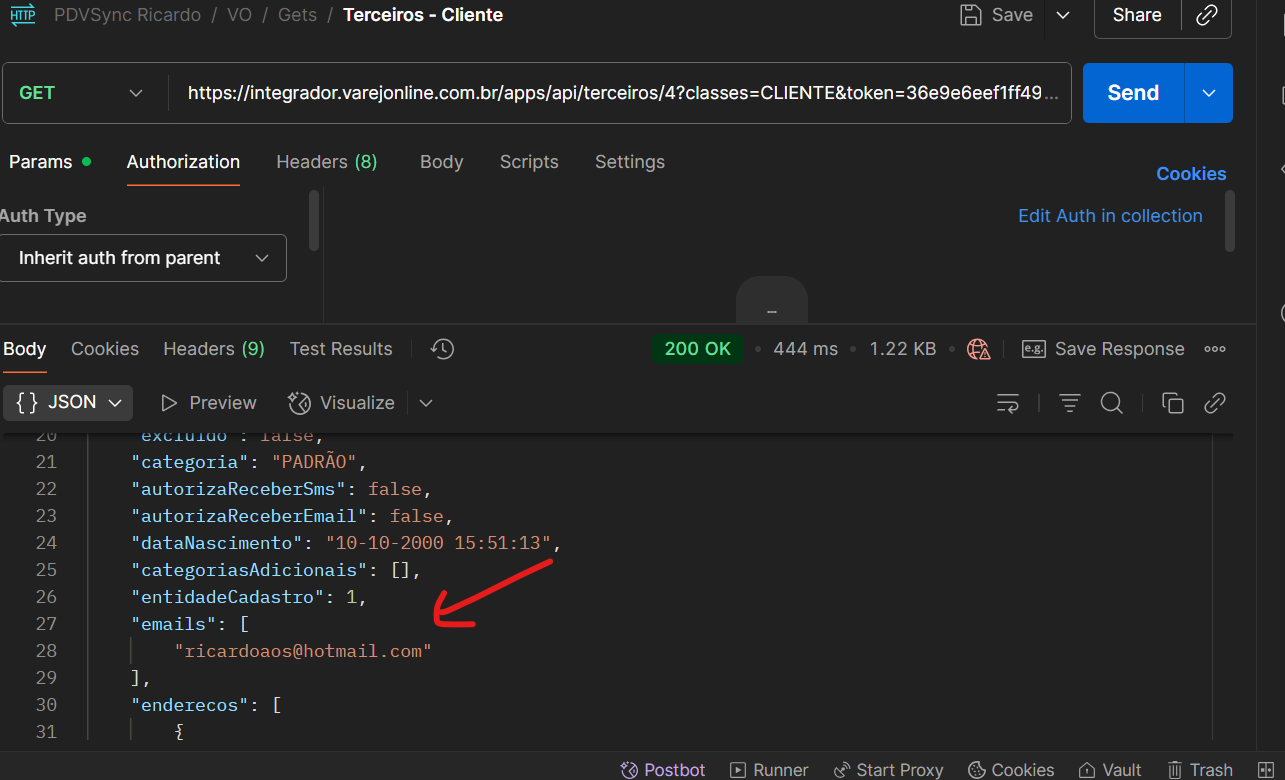Click Postbot in the status bar
The image size is (1285, 780).
[x=663, y=769]
